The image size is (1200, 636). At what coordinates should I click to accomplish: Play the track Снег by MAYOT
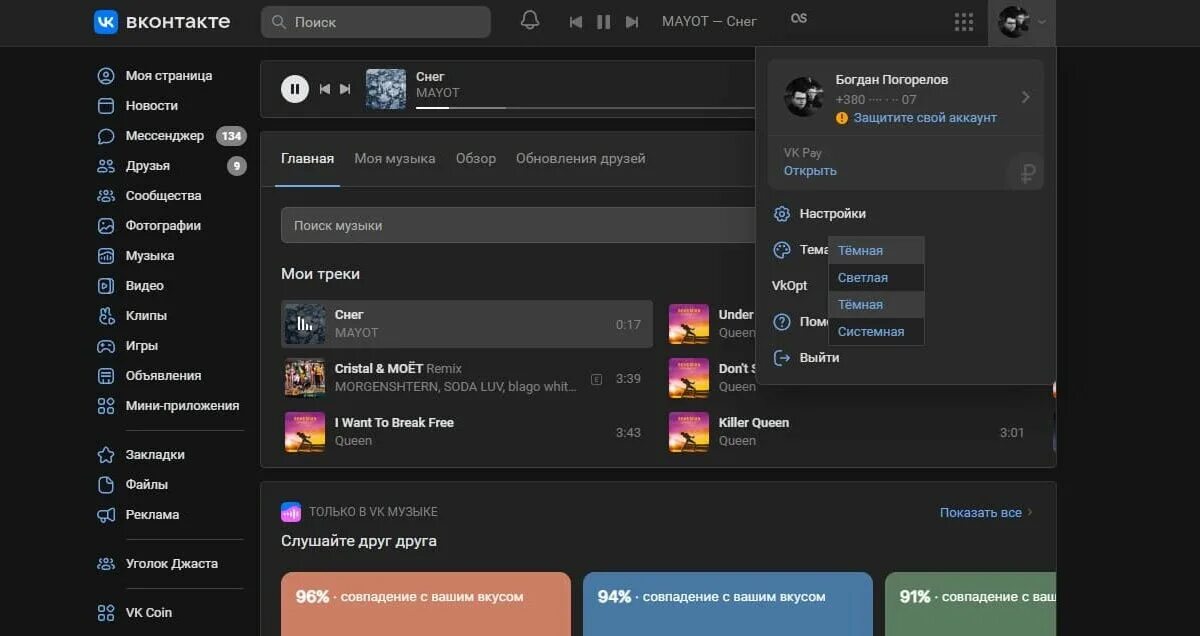point(467,324)
